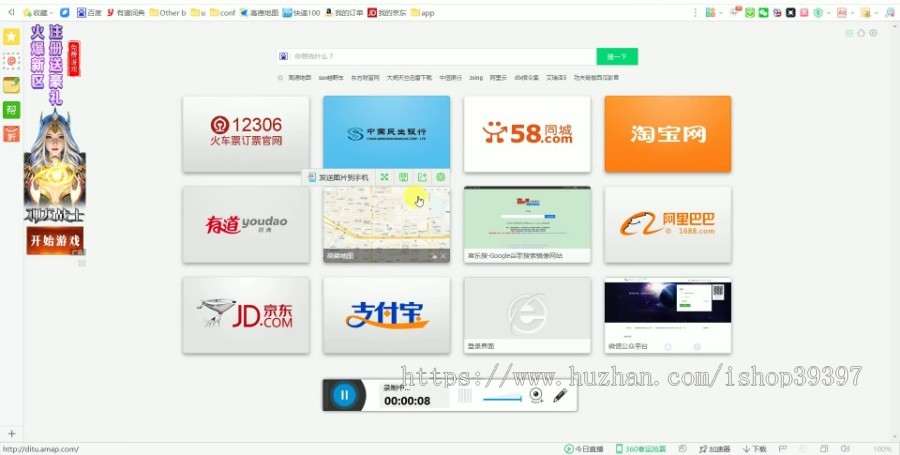Open the 快递100 bookmark
The height and width of the screenshot is (455, 900).
pos(301,13)
